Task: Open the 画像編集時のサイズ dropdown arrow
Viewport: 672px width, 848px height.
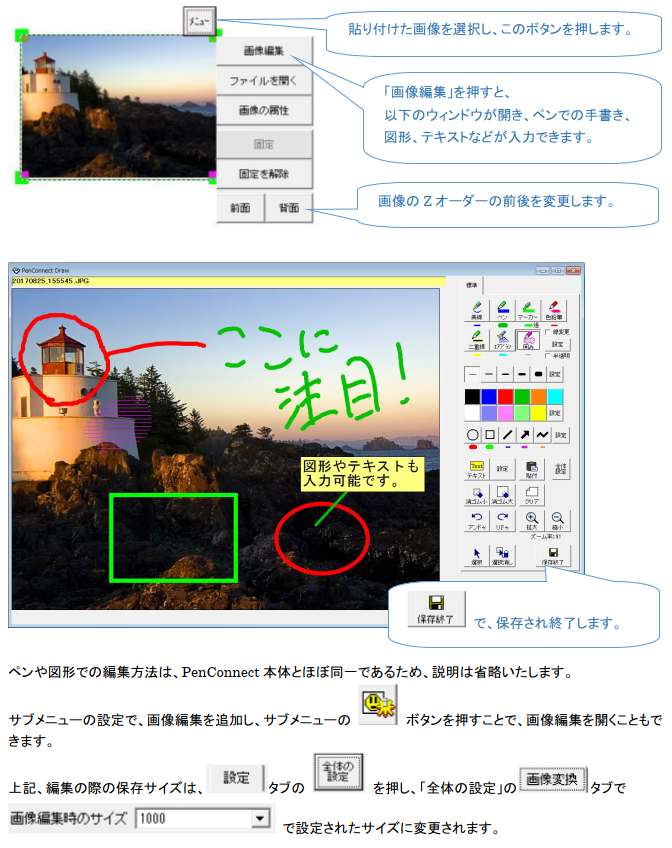Action: coord(262,819)
